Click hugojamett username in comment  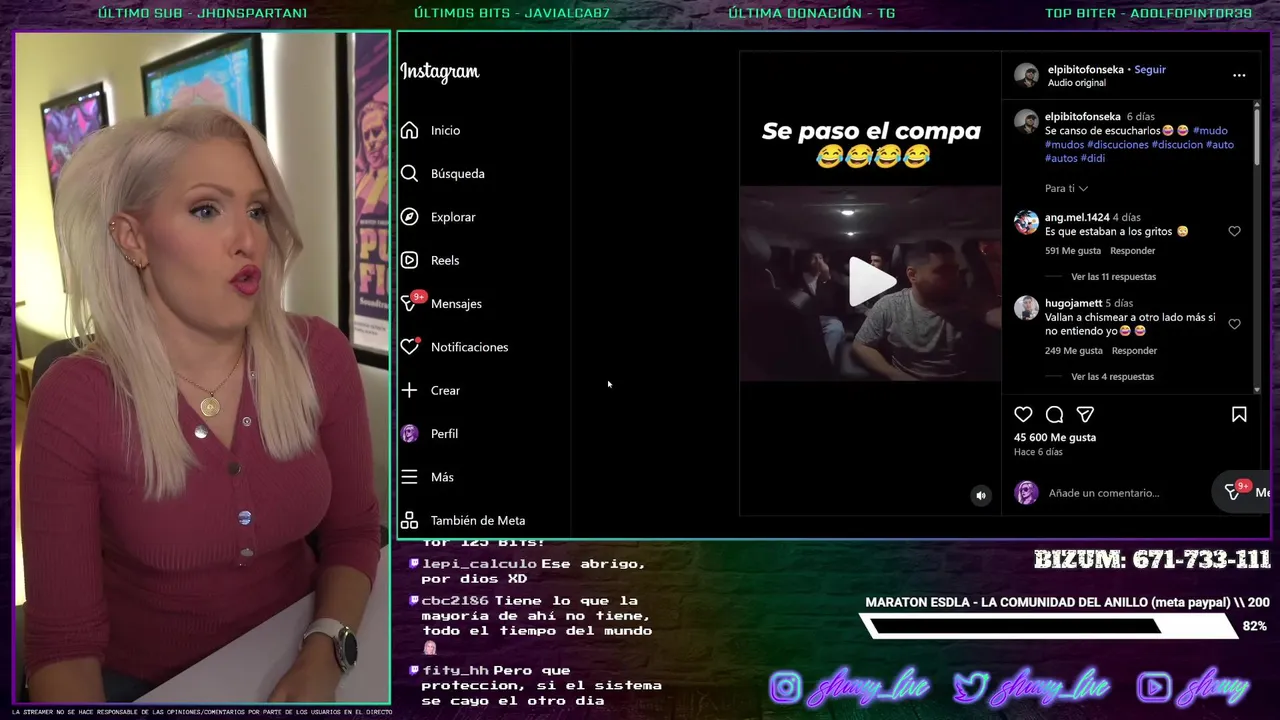coord(1073,303)
